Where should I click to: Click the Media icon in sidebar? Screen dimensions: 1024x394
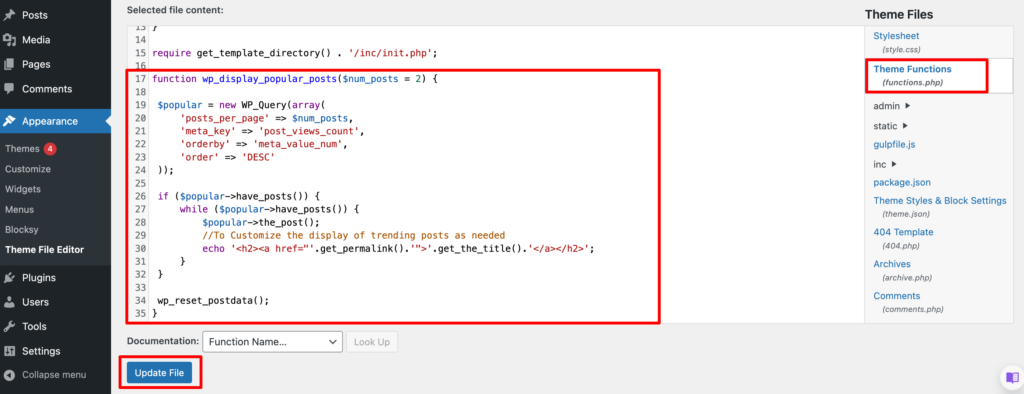click(x=10, y=40)
